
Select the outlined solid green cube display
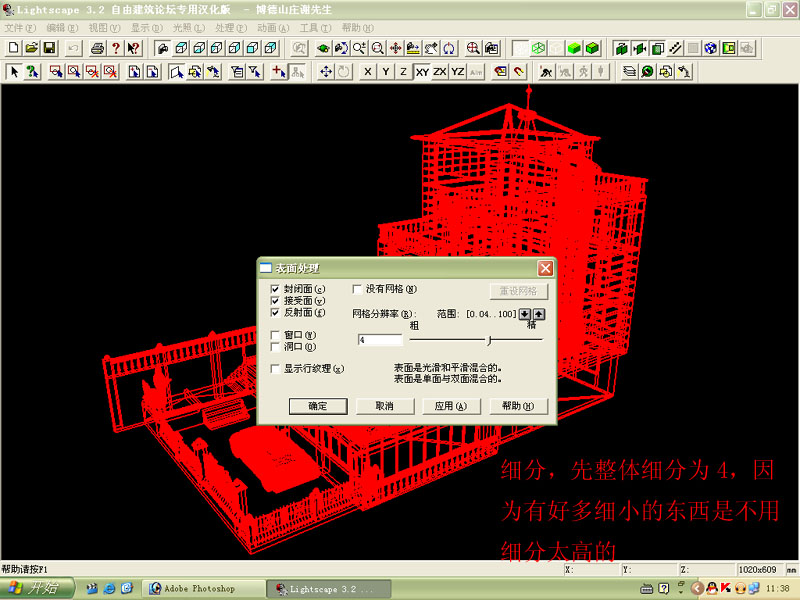[x=592, y=48]
